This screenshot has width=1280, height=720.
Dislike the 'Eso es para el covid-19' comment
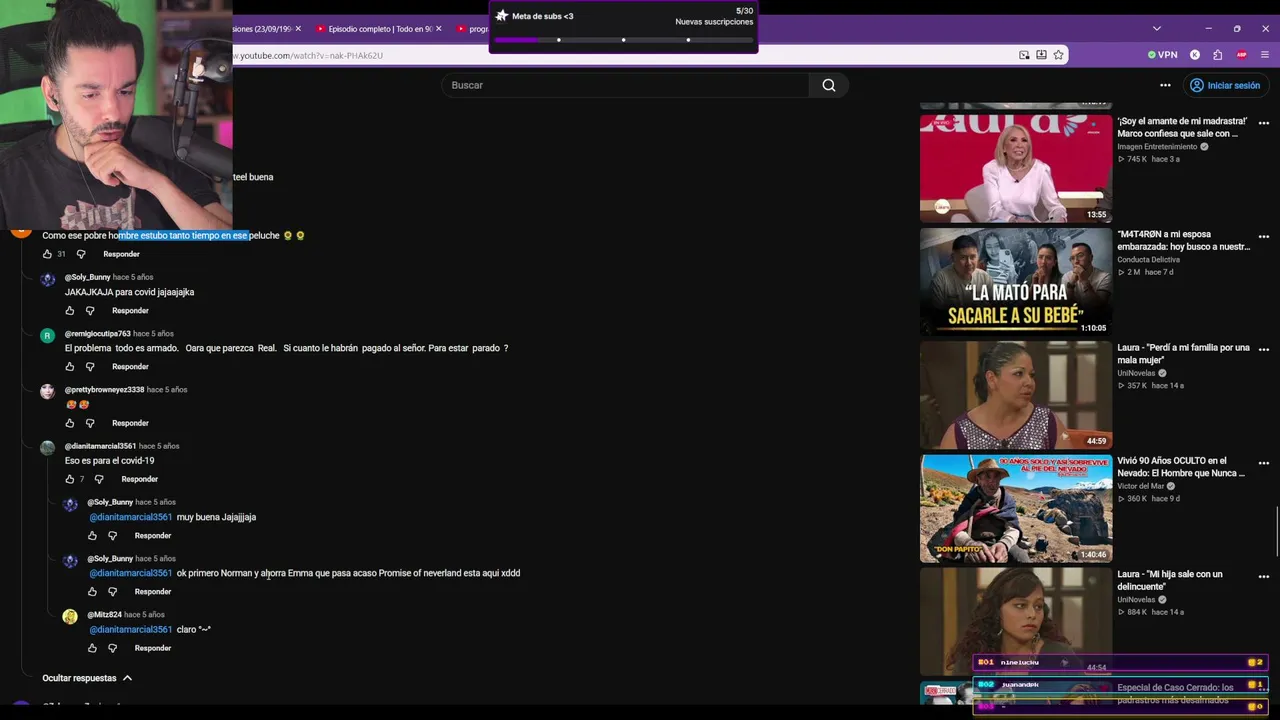[x=99, y=479]
